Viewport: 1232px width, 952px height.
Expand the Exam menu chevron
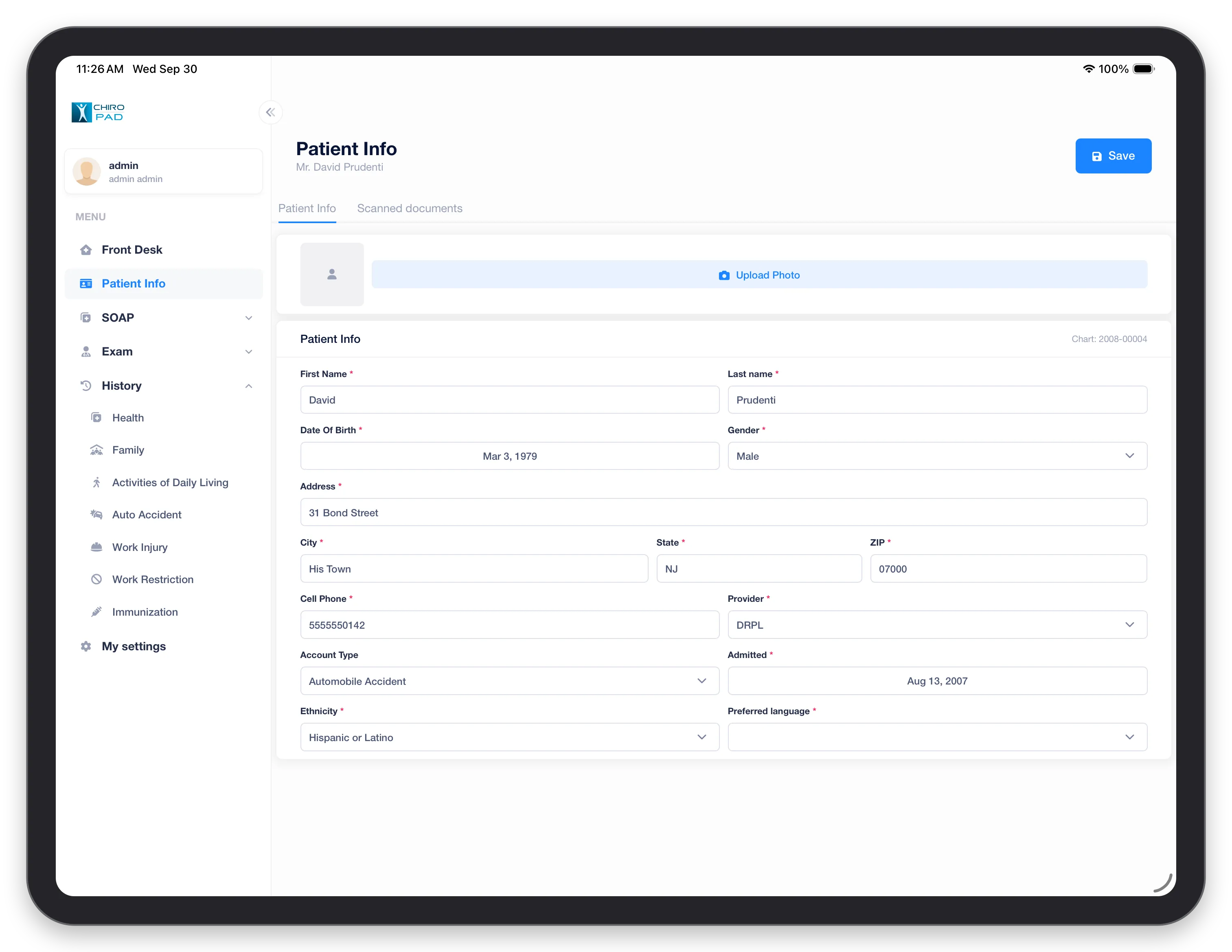(x=249, y=352)
